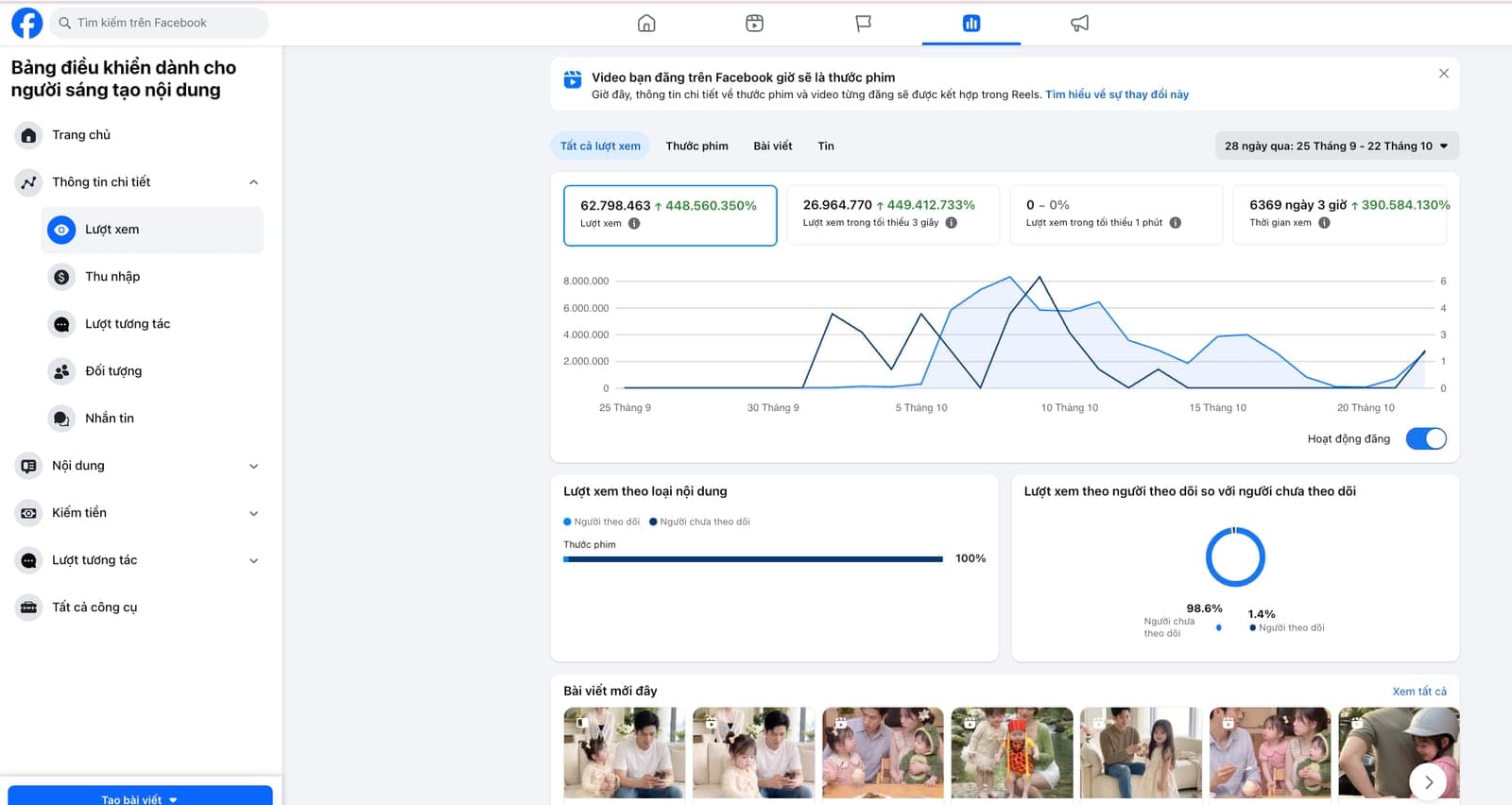Click next arrow on recent posts carousel

(1429, 781)
